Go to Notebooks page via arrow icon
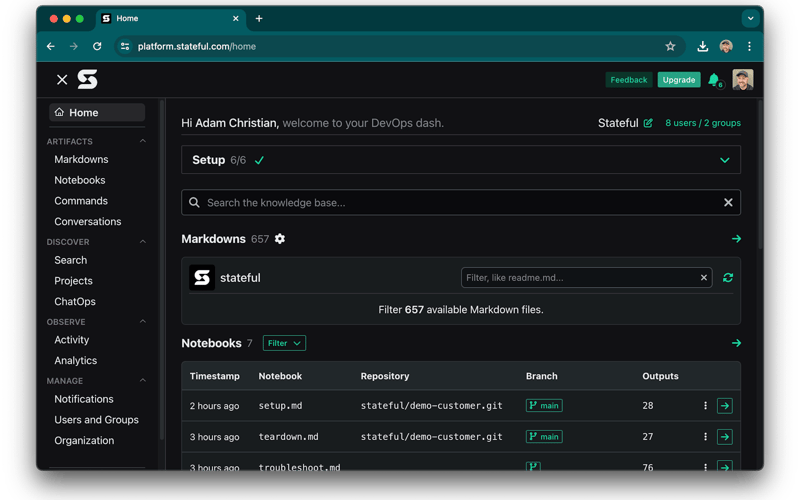The width and height of the screenshot is (800, 500). (x=736, y=343)
